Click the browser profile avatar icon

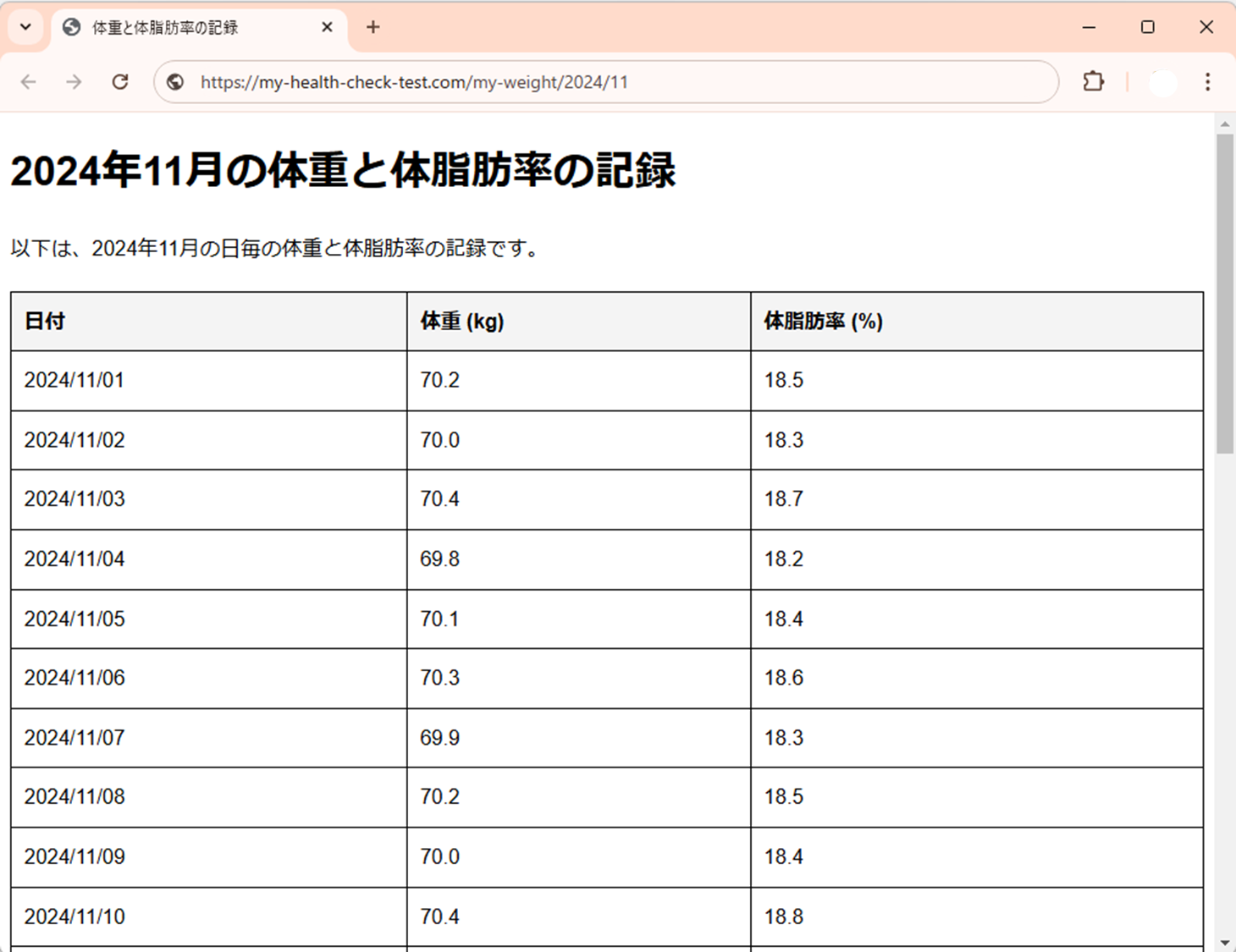pyautogui.click(x=1162, y=81)
